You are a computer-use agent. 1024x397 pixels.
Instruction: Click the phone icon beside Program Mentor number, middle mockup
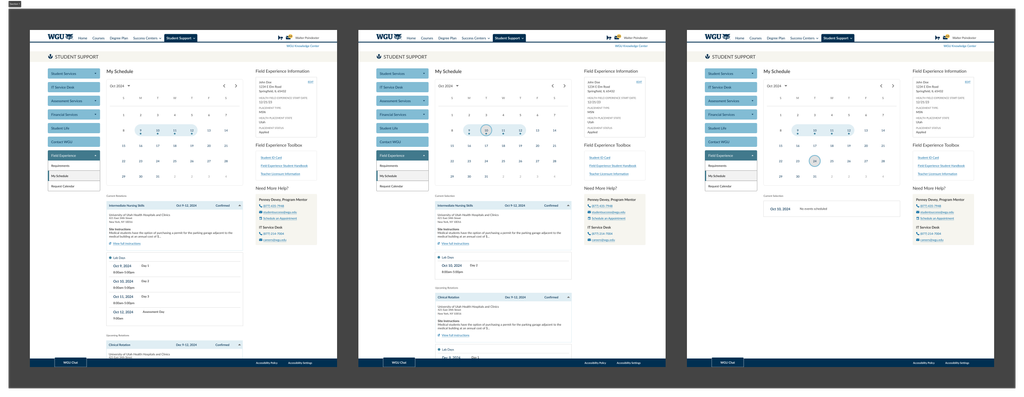coord(589,206)
